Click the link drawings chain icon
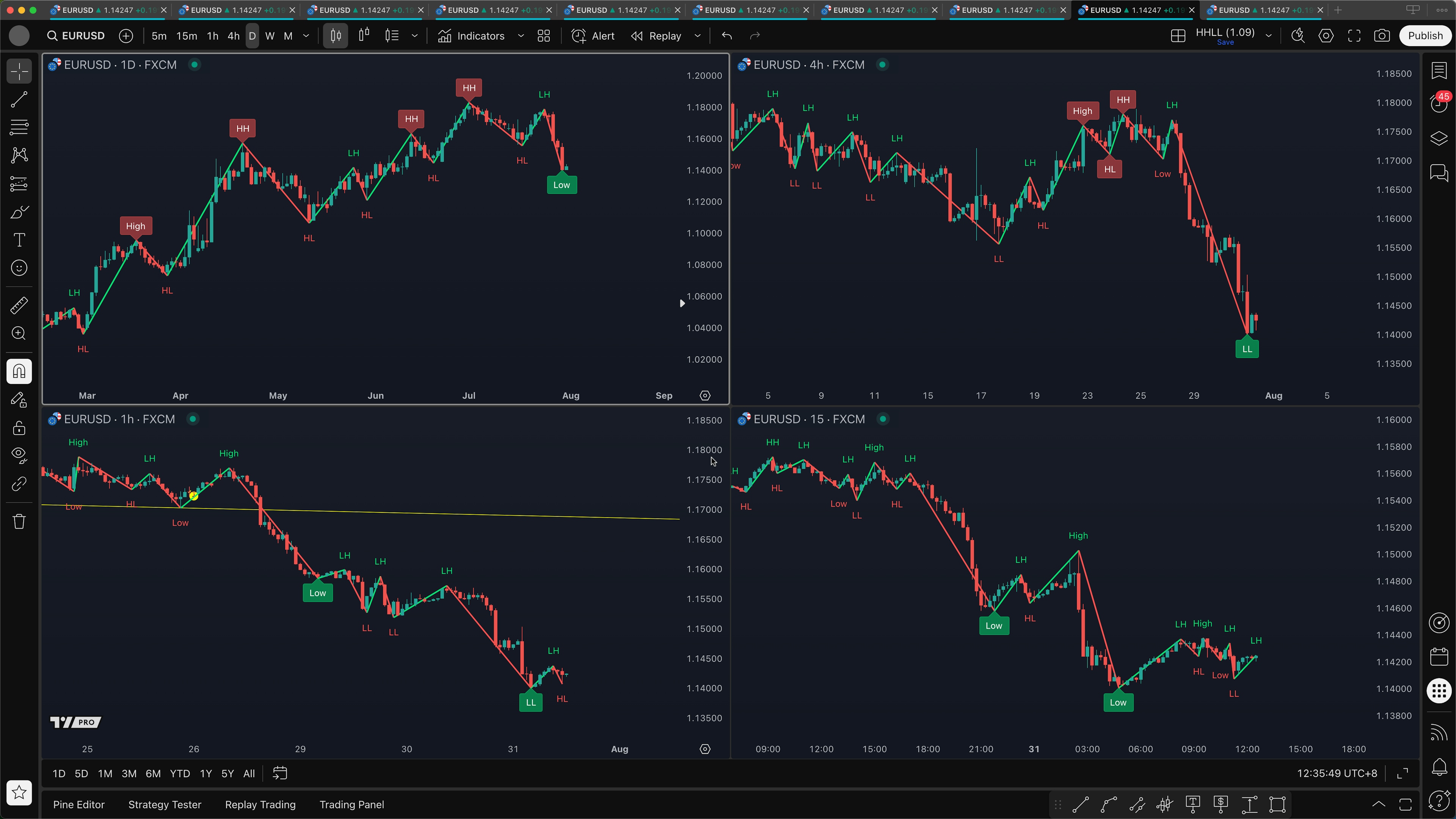This screenshot has height=819, width=1456. click(19, 484)
